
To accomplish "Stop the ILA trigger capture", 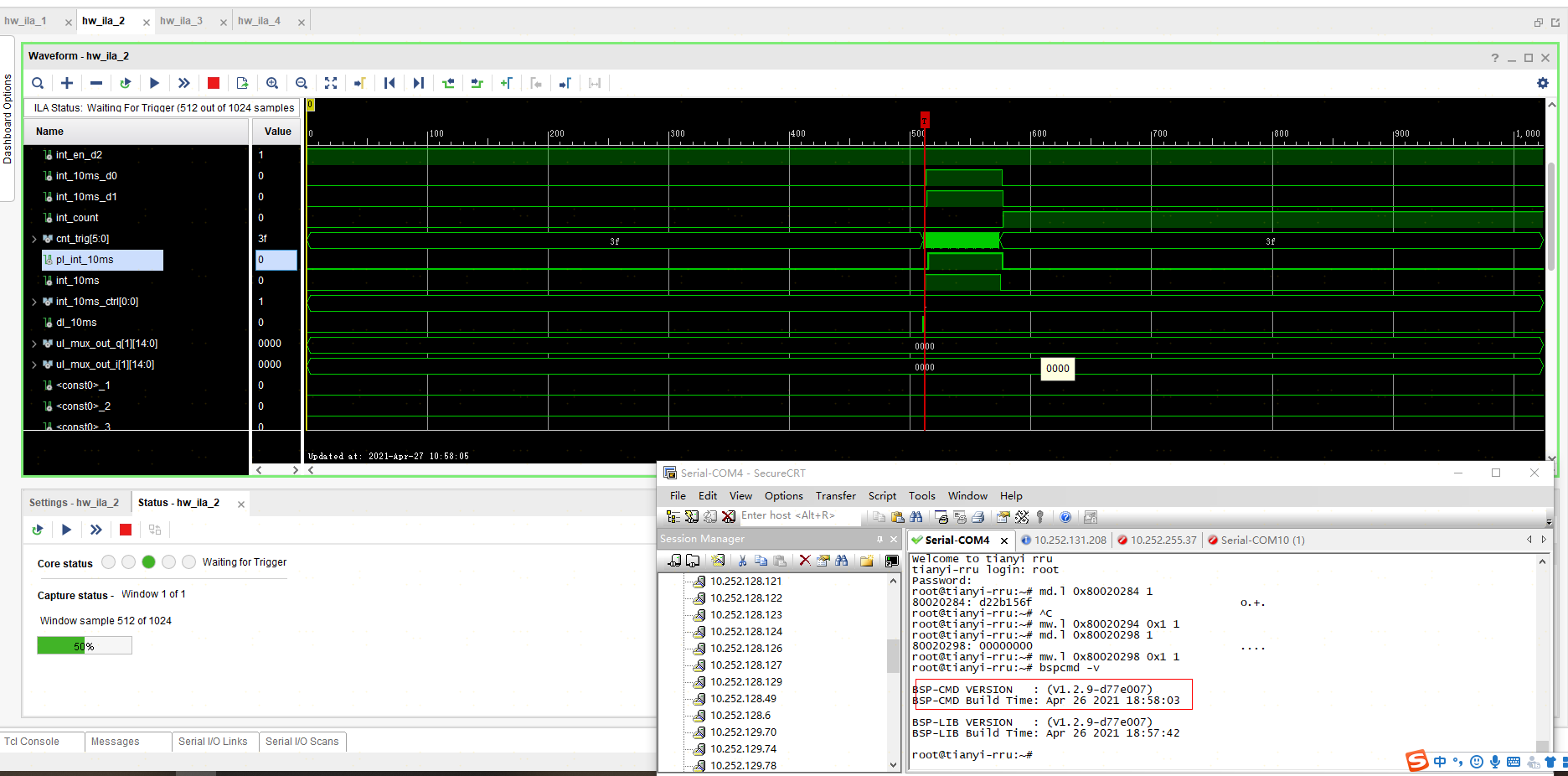I will click(213, 83).
